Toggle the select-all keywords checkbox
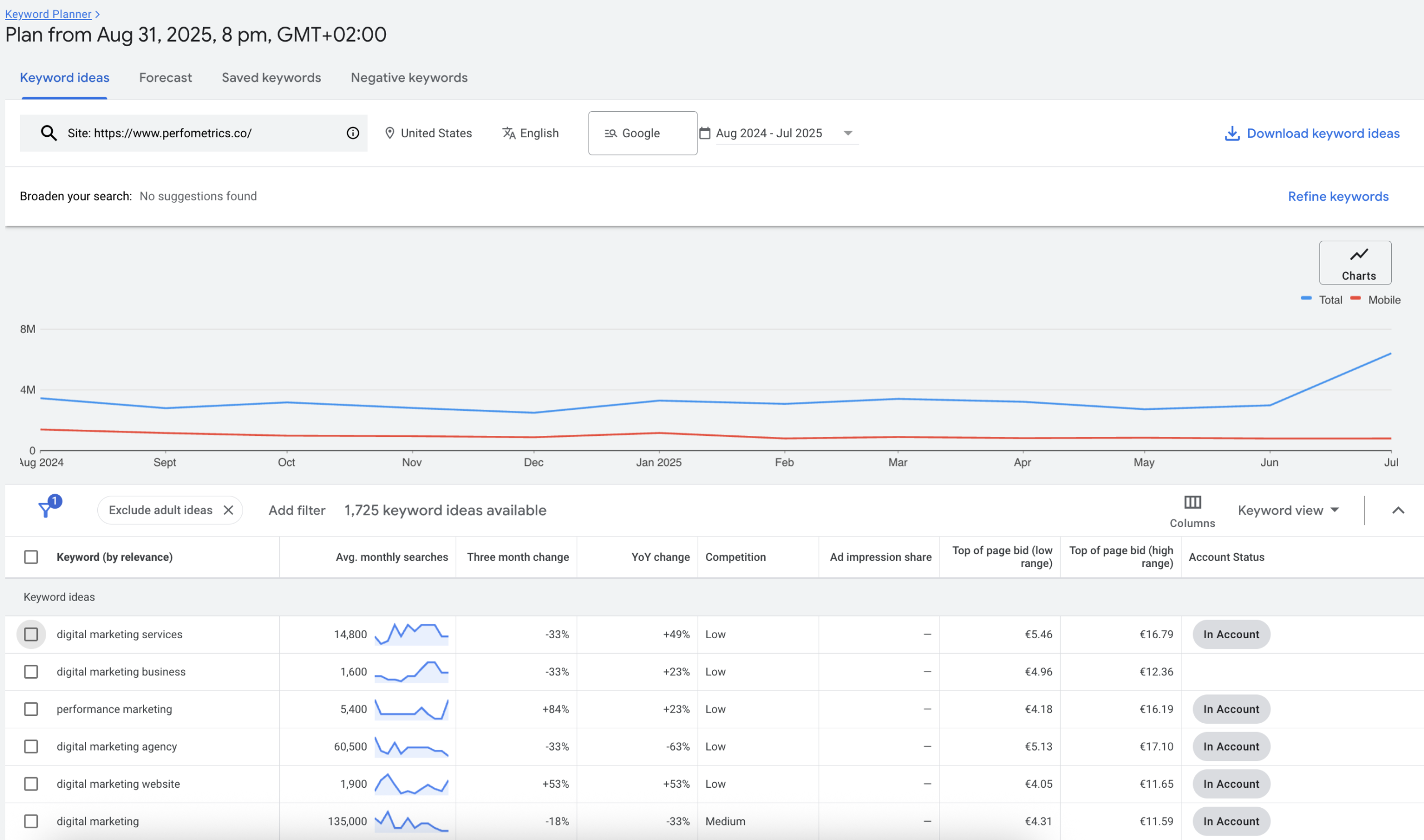The height and width of the screenshot is (840, 1424). (31, 557)
